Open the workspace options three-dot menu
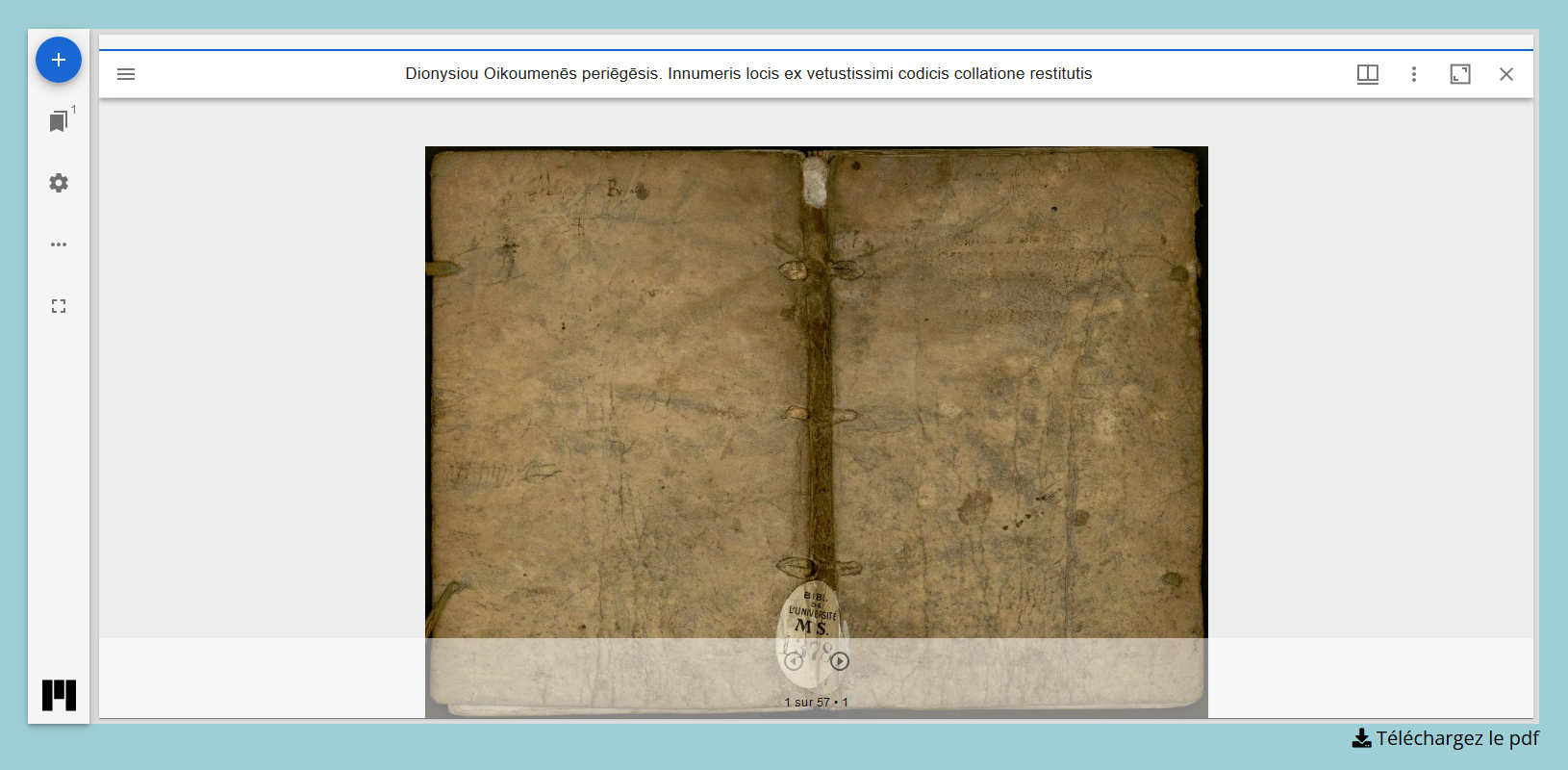 (59, 244)
